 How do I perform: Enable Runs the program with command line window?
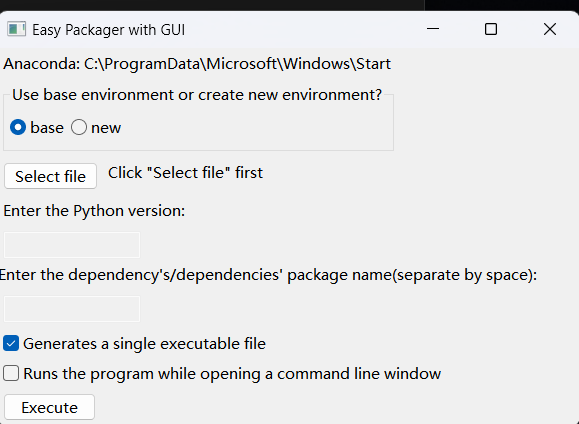(11, 373)
